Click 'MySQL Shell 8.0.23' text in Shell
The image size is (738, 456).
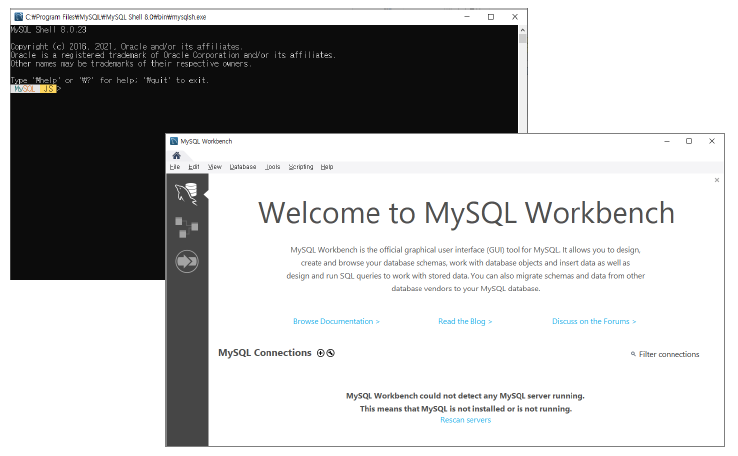tap(48, 30)
